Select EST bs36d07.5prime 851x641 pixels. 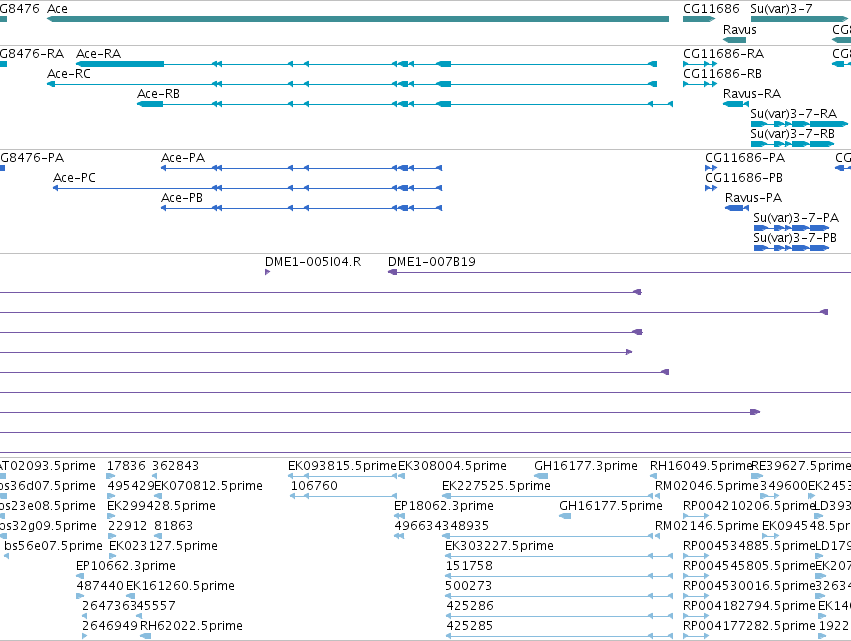coord(3,496)
